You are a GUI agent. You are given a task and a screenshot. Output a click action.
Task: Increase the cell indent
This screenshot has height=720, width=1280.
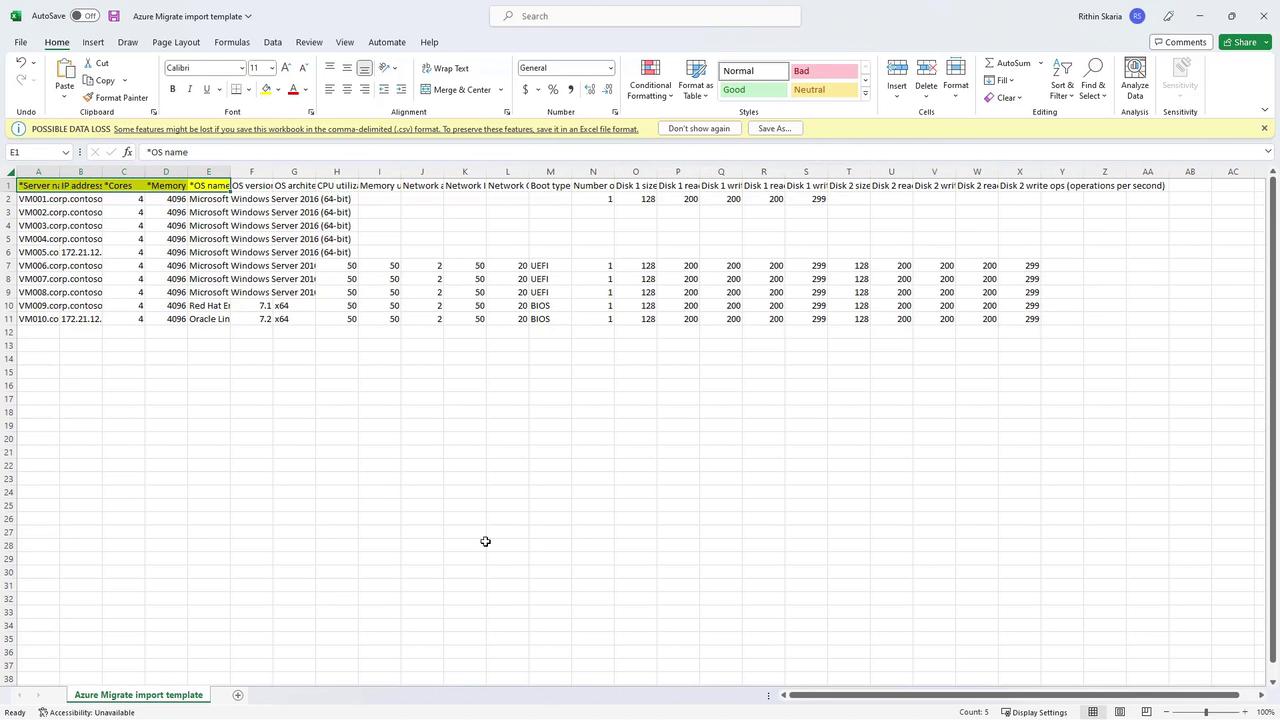click(401, 90)
